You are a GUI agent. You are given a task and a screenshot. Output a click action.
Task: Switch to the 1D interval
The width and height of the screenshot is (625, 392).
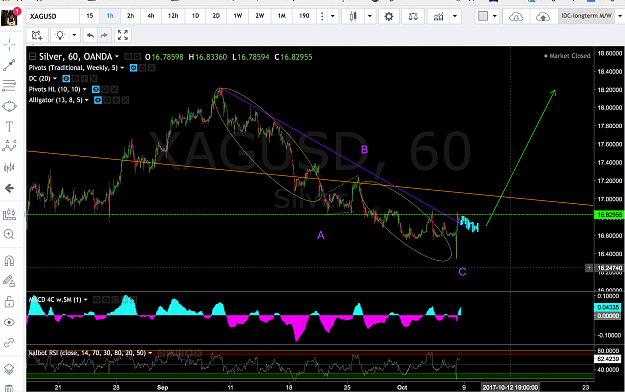[195, 16]
